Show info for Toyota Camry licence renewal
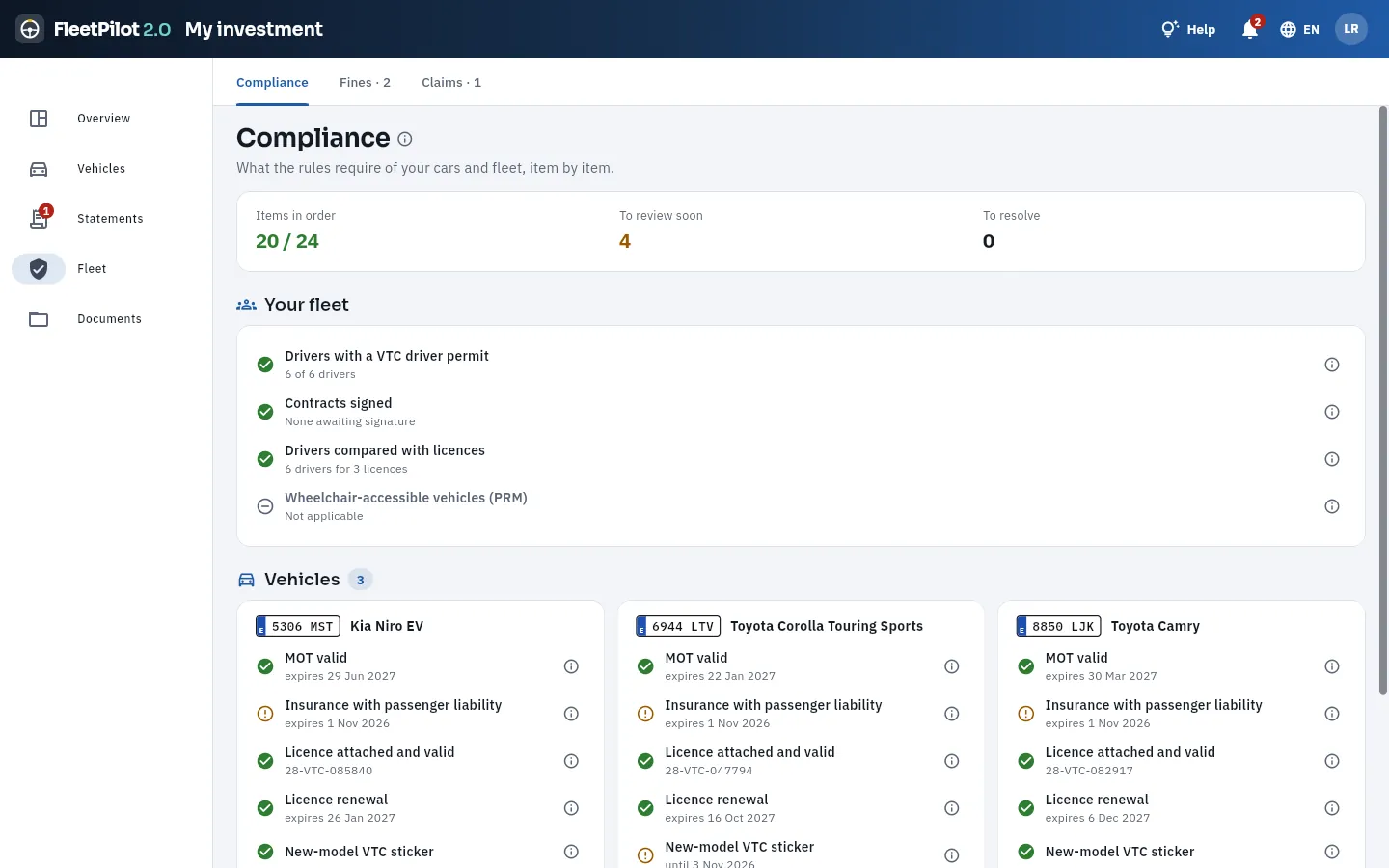Viewport: 1389px width, 868px height. click(1332, 808)
